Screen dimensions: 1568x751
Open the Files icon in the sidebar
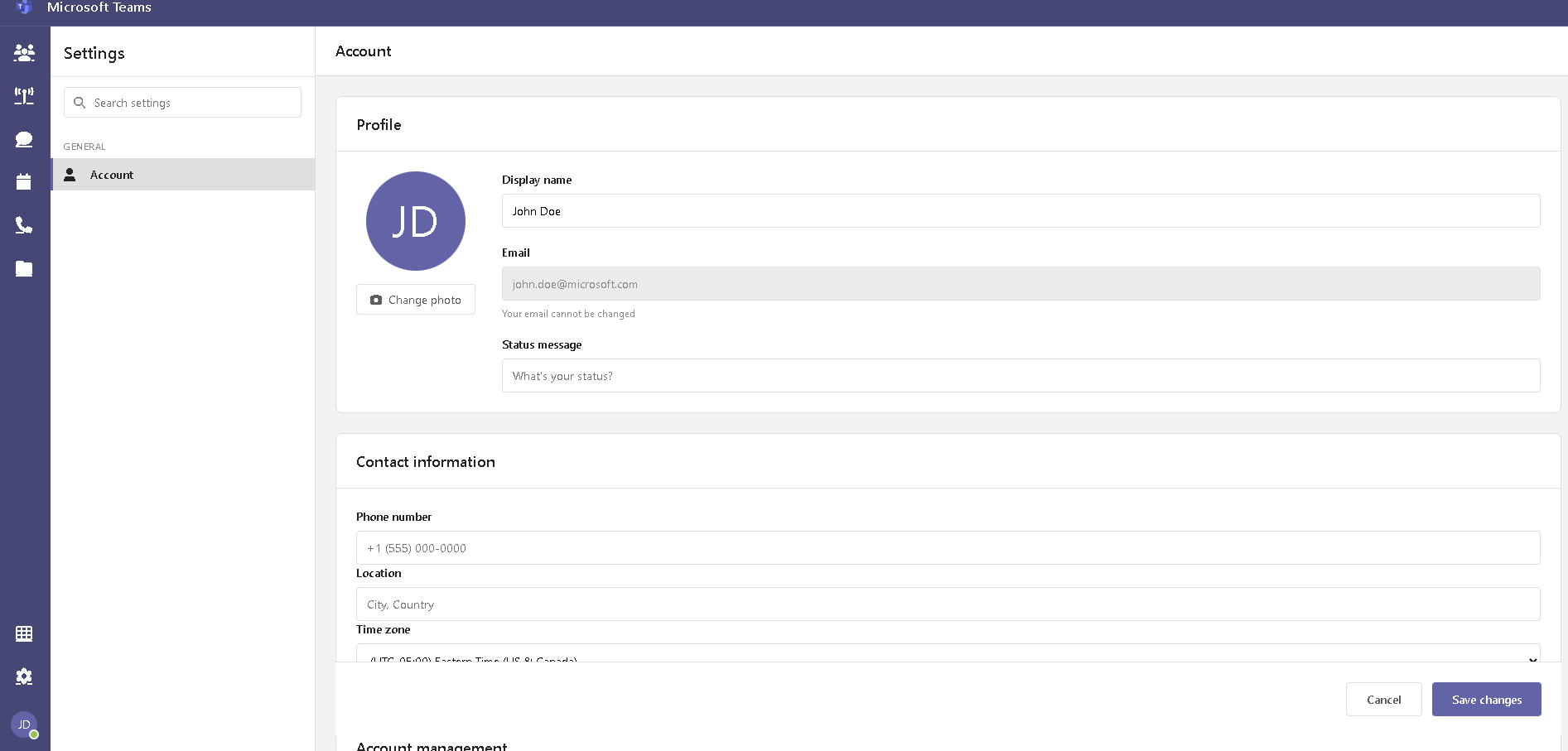coord(24,269)
